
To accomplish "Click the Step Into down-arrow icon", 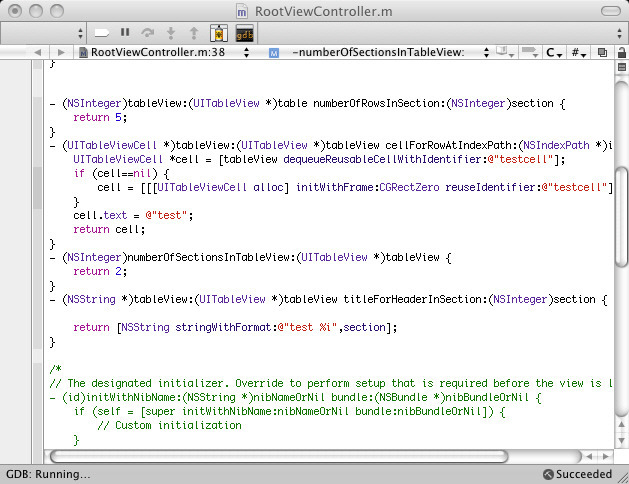I will pyautogui.click(x=171, y=33).
